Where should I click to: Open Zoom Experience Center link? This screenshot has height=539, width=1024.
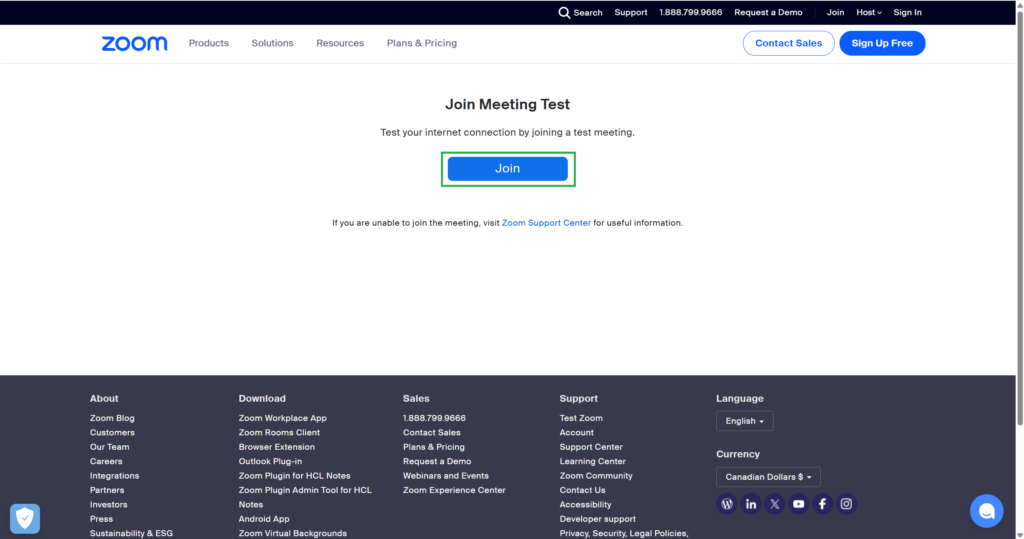click(x=454, y=490)
